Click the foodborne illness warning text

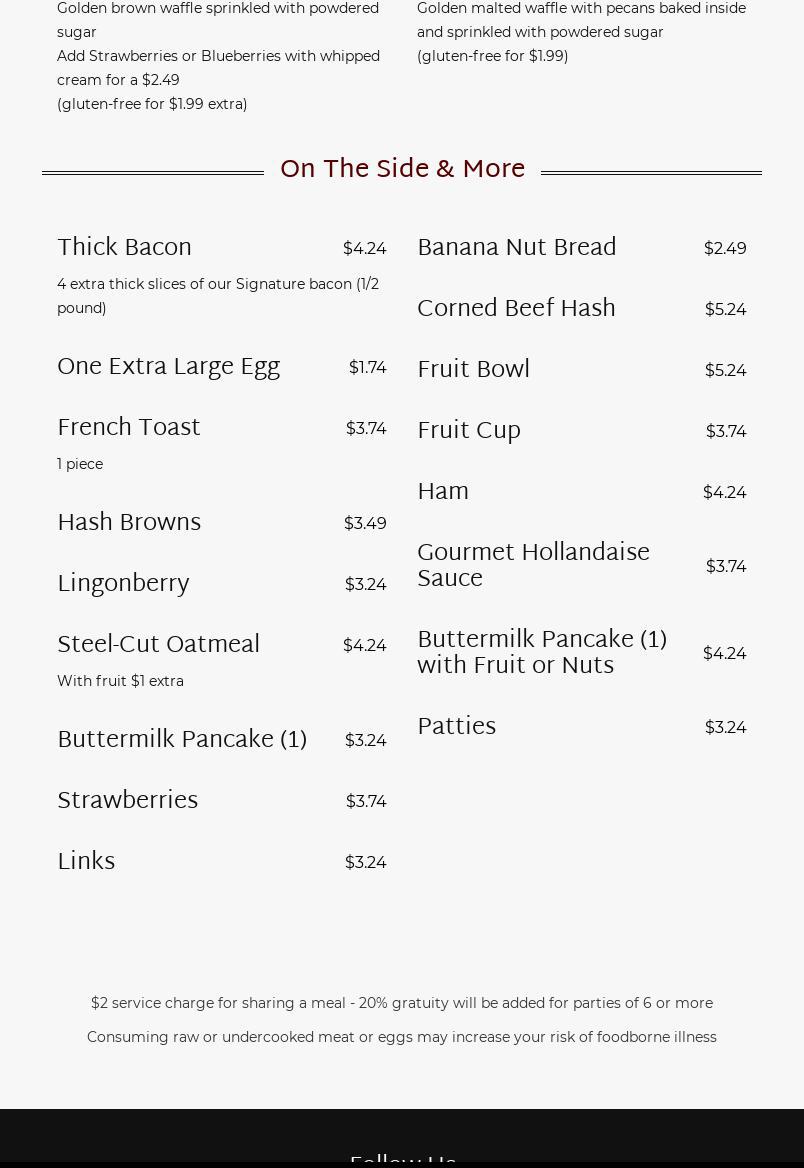402,1037
